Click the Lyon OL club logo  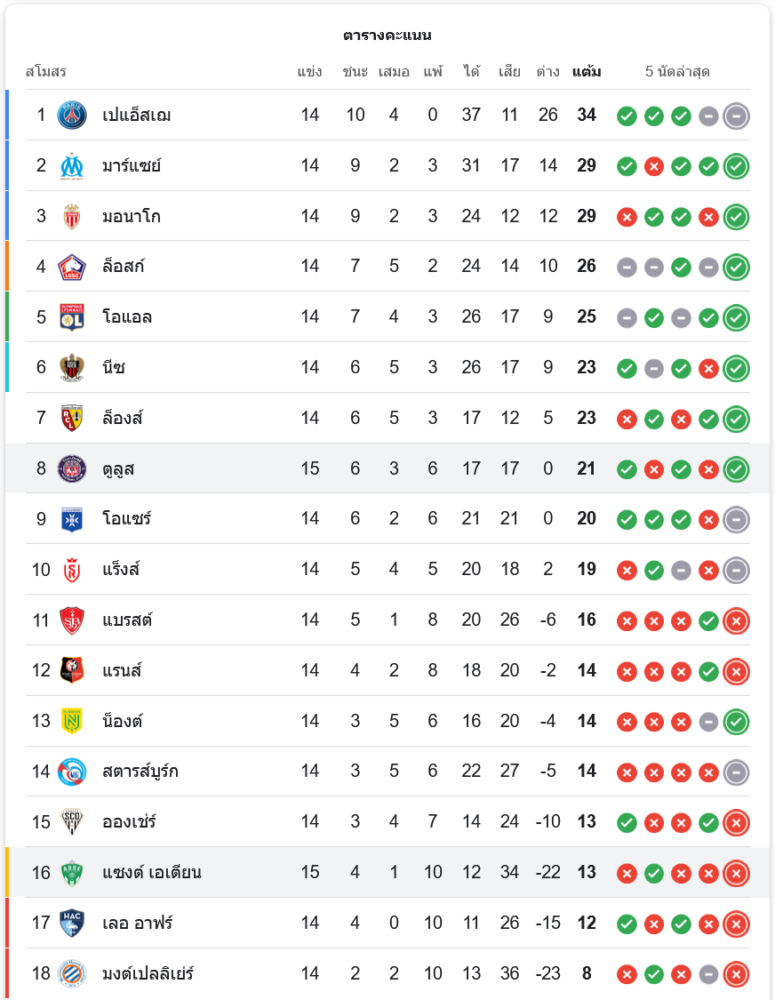[72, 317]
